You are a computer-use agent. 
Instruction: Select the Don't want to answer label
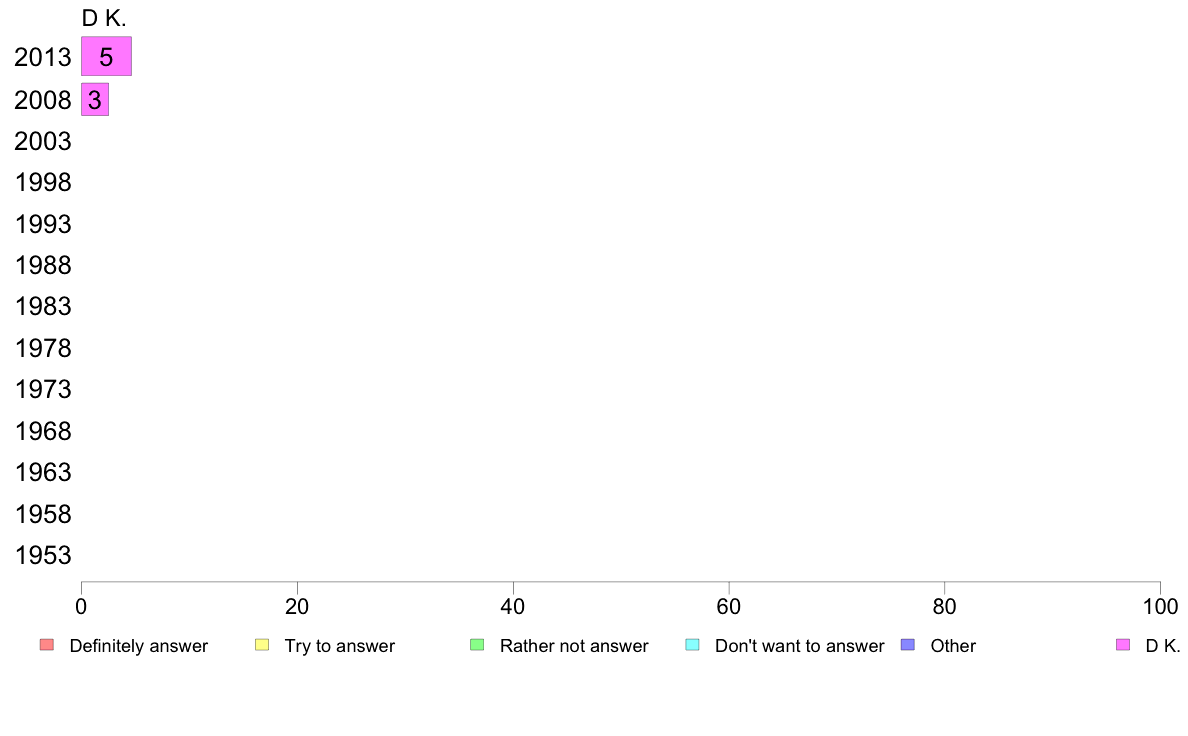pos(799,646)
